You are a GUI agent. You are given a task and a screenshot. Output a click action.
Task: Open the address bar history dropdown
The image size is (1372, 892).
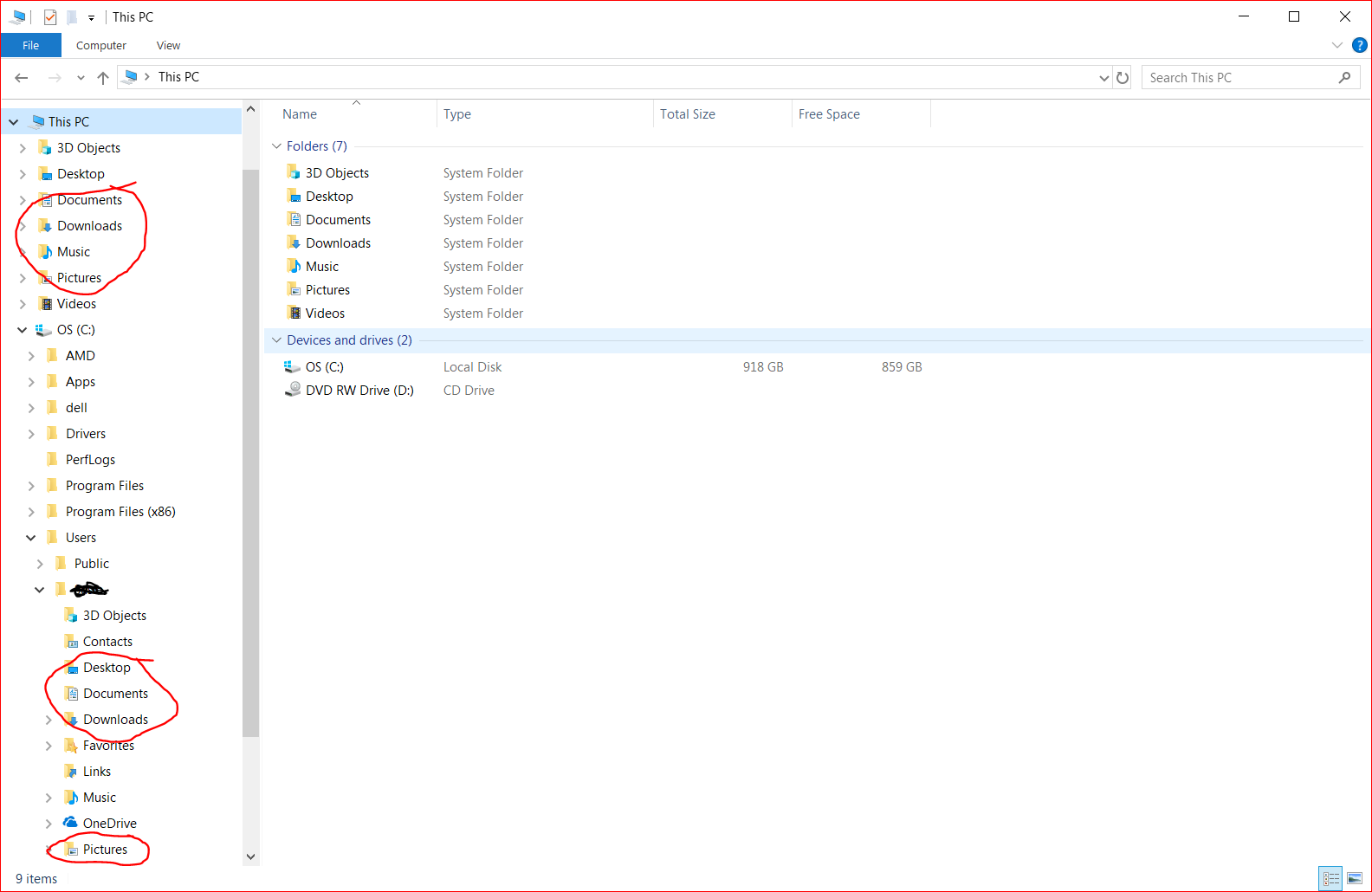(1104, 78)
